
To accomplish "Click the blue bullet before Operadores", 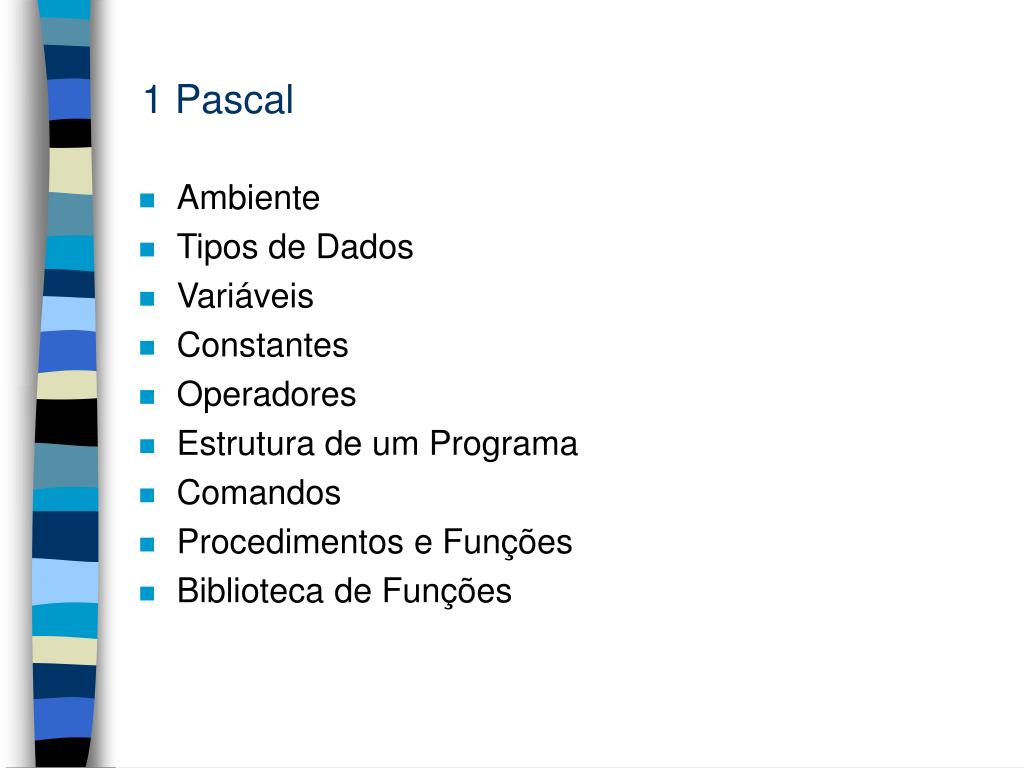I will pos(147,397).
